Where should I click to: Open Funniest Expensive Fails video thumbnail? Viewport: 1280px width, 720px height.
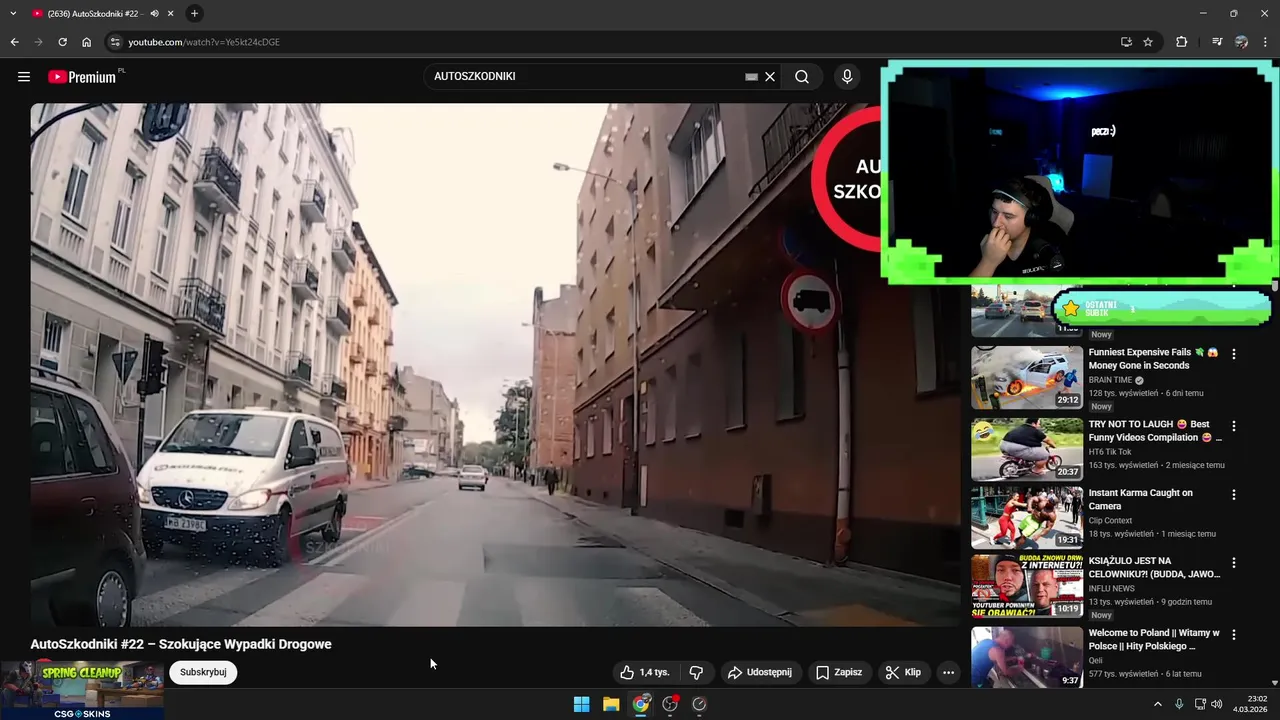pyautogui.click(x=1027, y=377)
